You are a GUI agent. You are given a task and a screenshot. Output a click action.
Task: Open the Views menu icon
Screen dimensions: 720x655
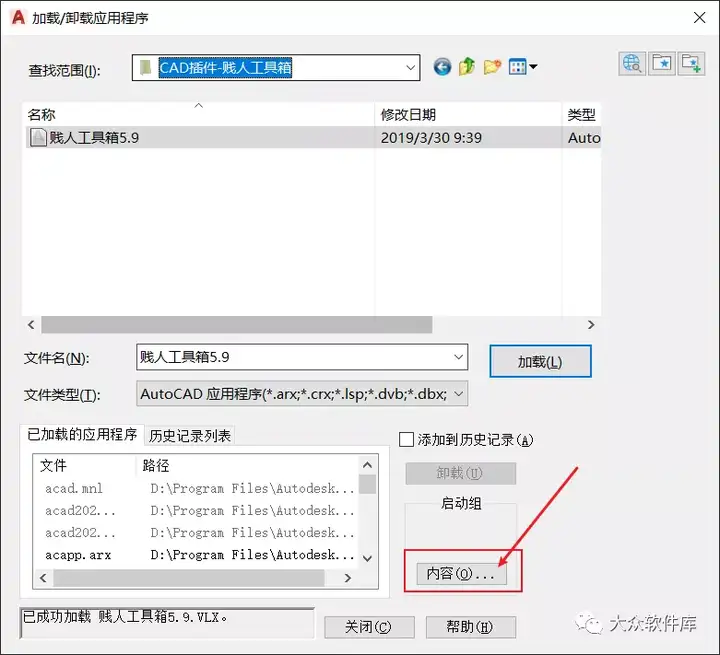click(x=523, y=67)
